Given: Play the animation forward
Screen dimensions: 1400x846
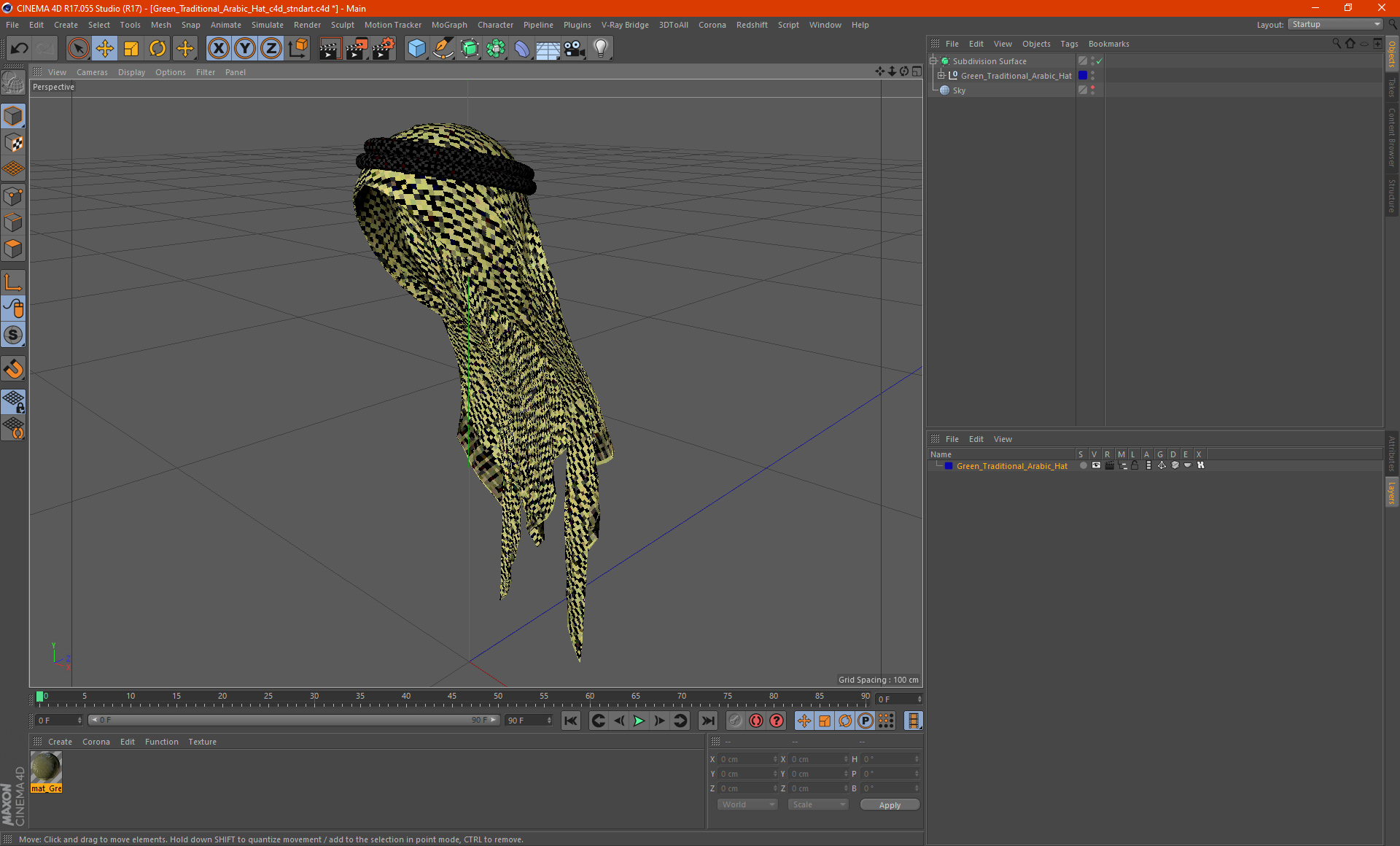Looking at the screenshot, I should [x=639, y=721].
